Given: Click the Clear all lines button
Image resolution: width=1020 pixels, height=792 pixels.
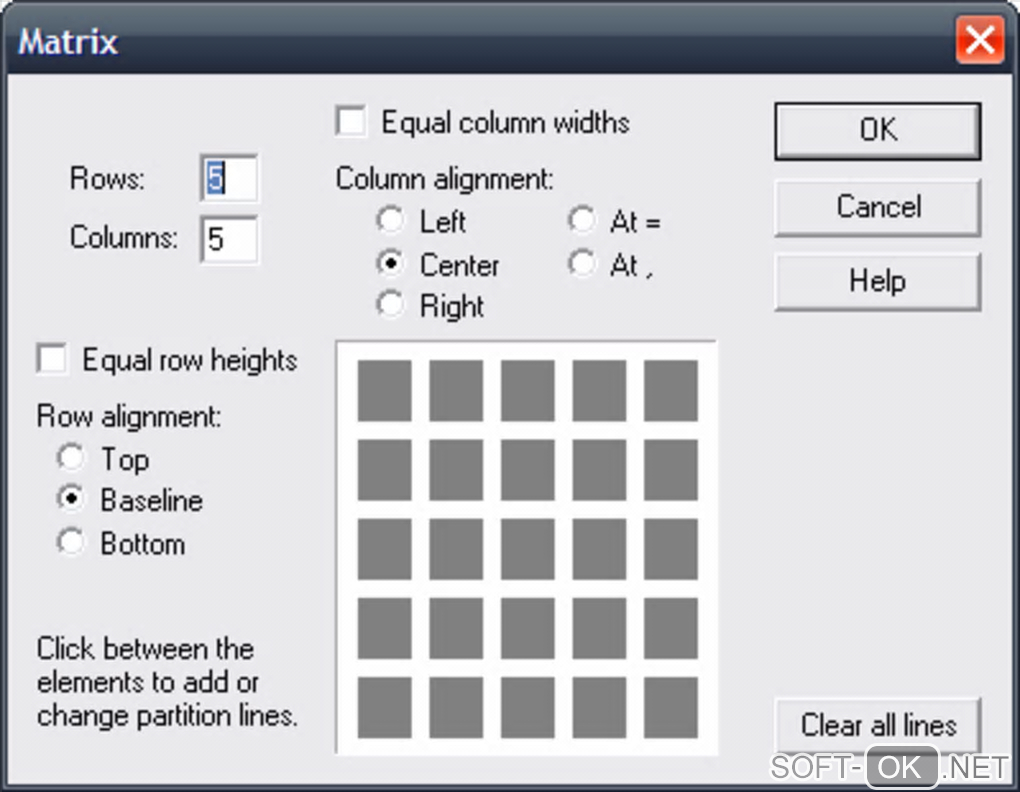Looking at the screenshot, I should click(878, 725).
